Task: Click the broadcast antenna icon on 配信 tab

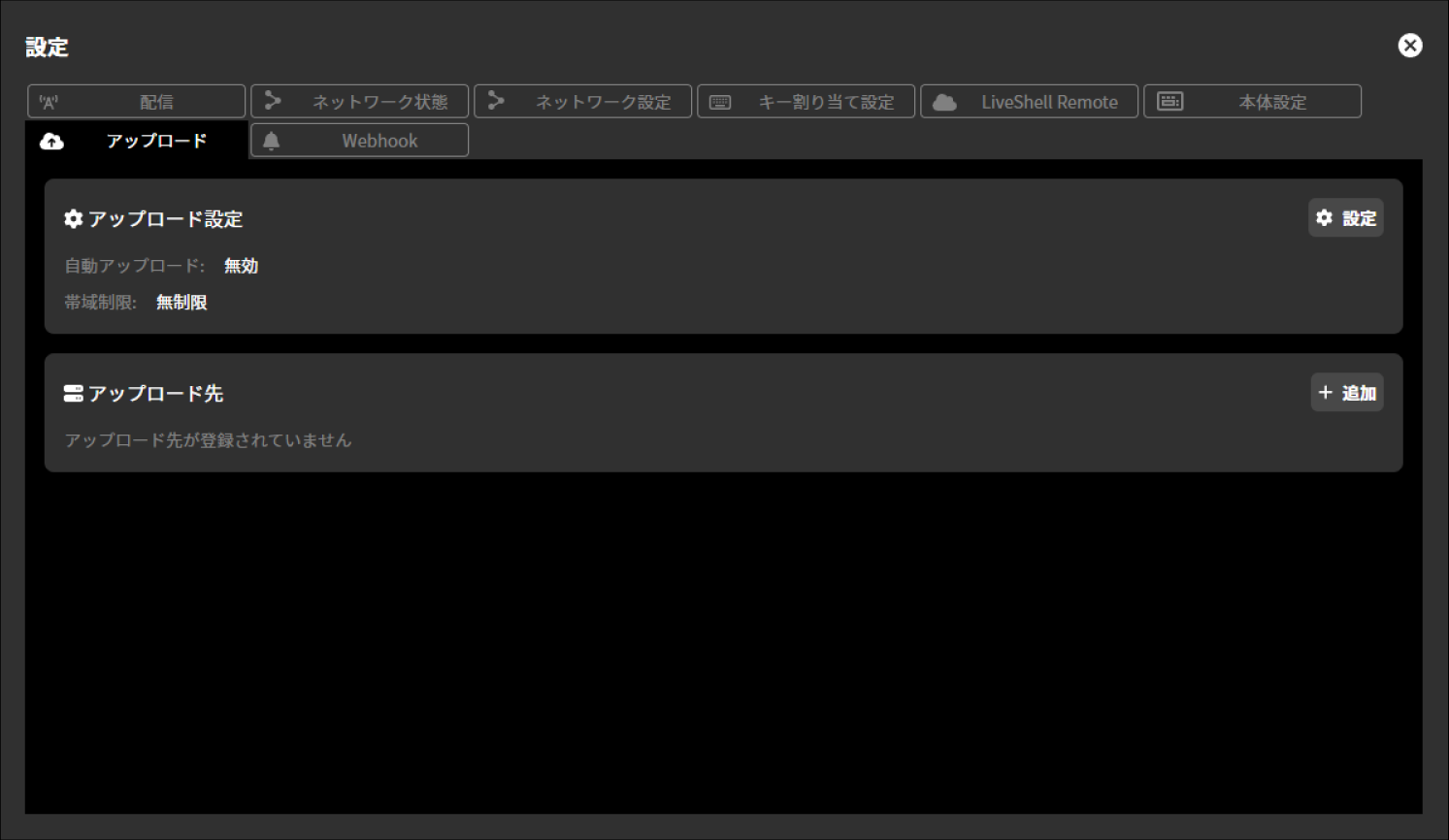Action: coord(49,102)
